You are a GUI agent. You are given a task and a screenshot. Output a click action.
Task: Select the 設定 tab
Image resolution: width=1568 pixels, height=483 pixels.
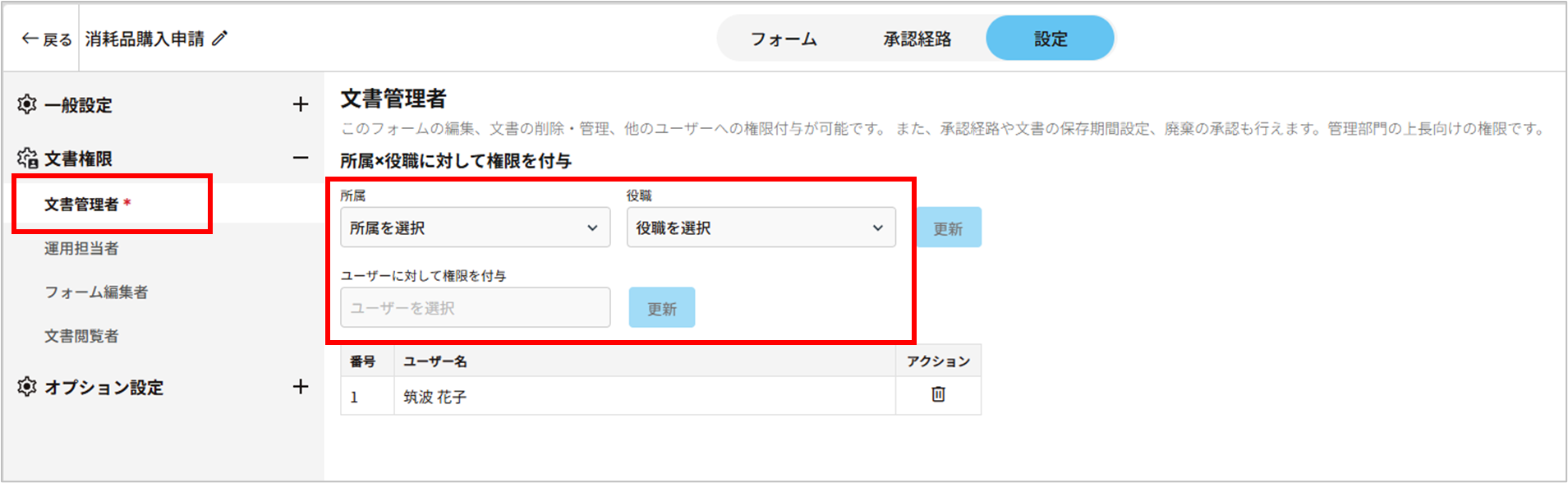1050,39
